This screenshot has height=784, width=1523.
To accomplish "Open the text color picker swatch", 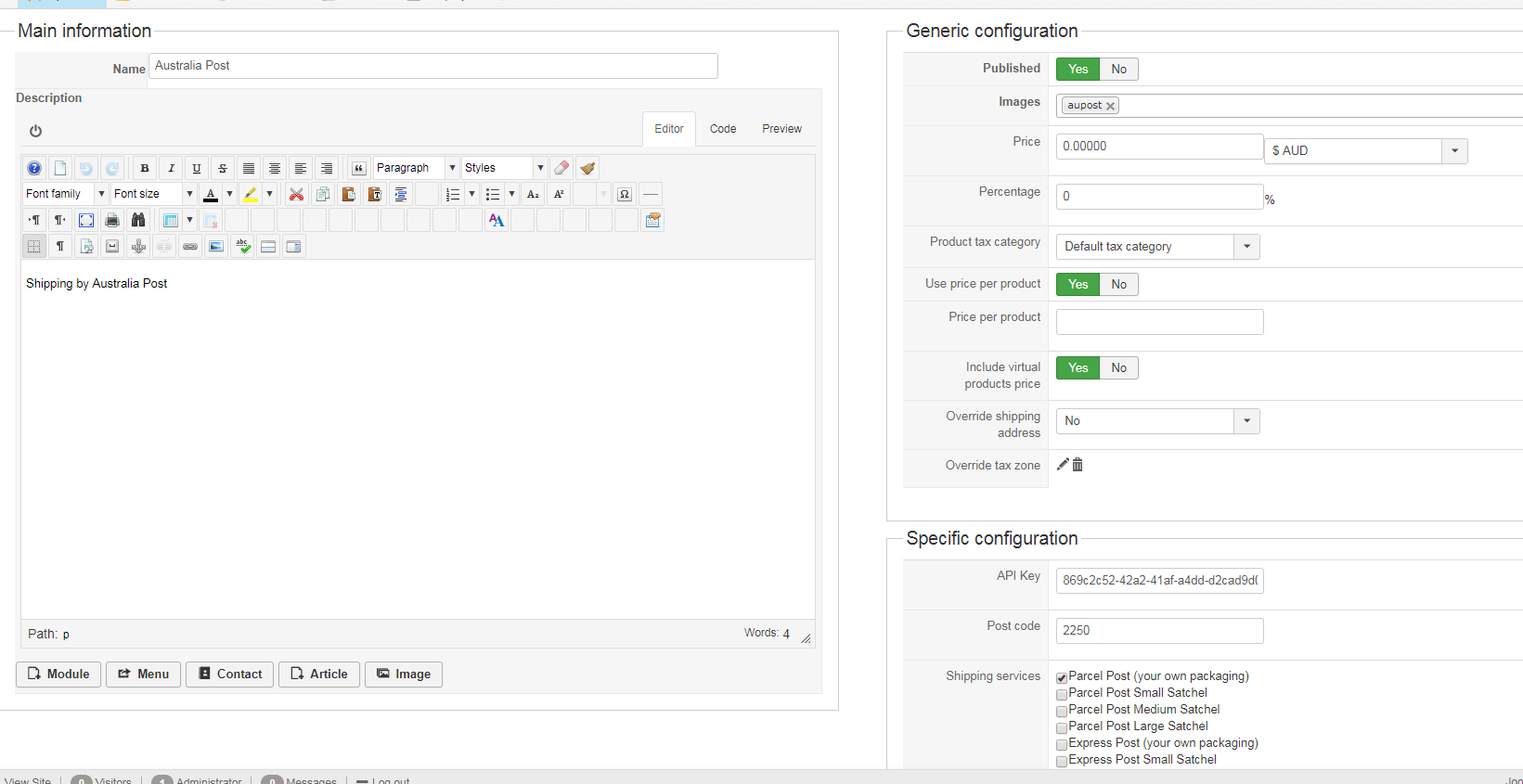I will 211,194.
